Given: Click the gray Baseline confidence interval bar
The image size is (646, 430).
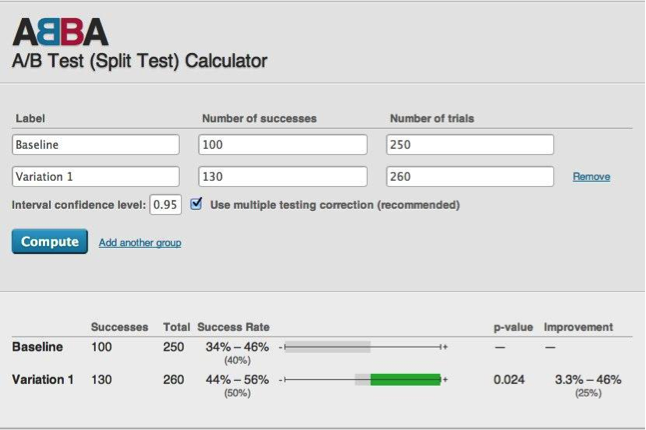Looking at the screenshot, I should click(328, 347).
